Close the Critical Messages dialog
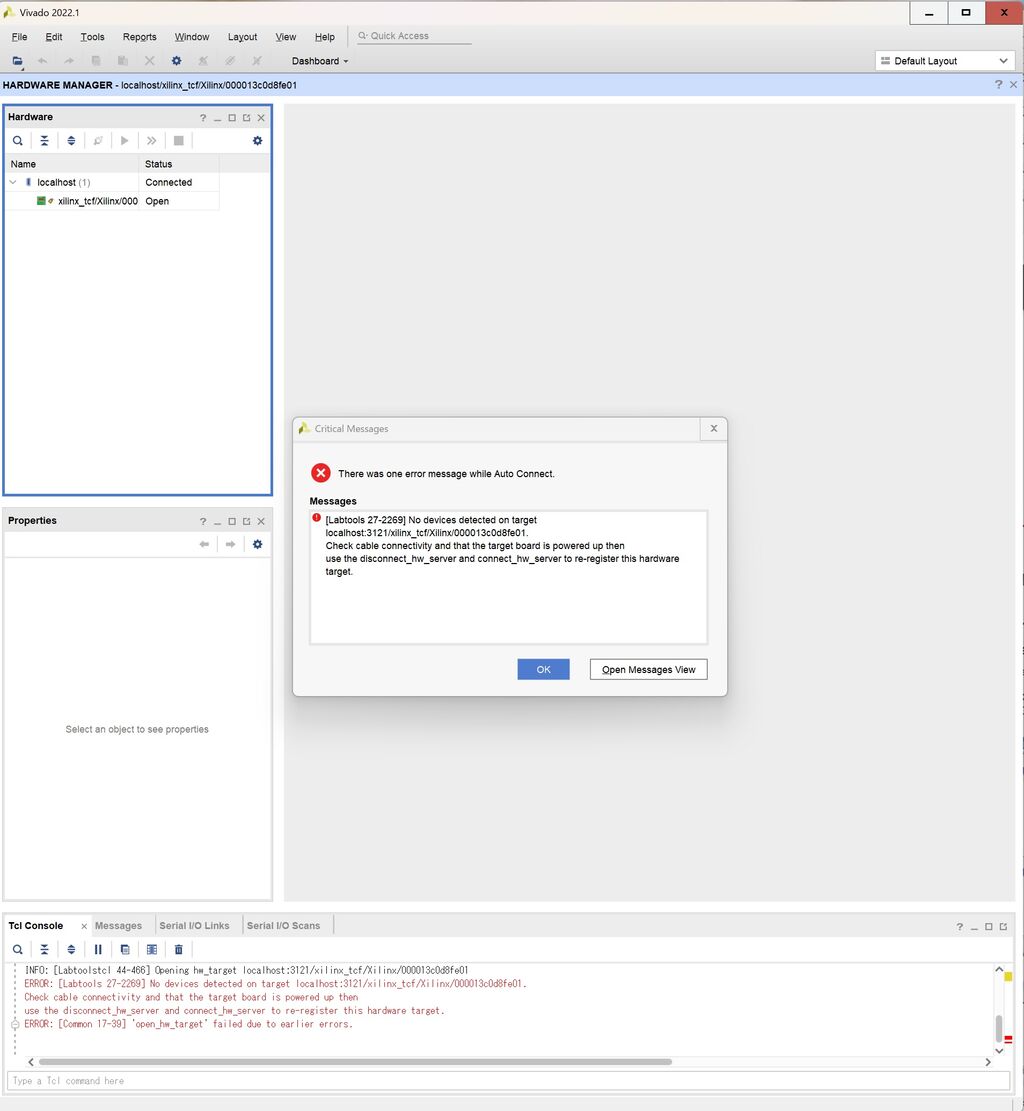Image resolution: width=1024 pixels, height=1111 pixels. point(714,429)
